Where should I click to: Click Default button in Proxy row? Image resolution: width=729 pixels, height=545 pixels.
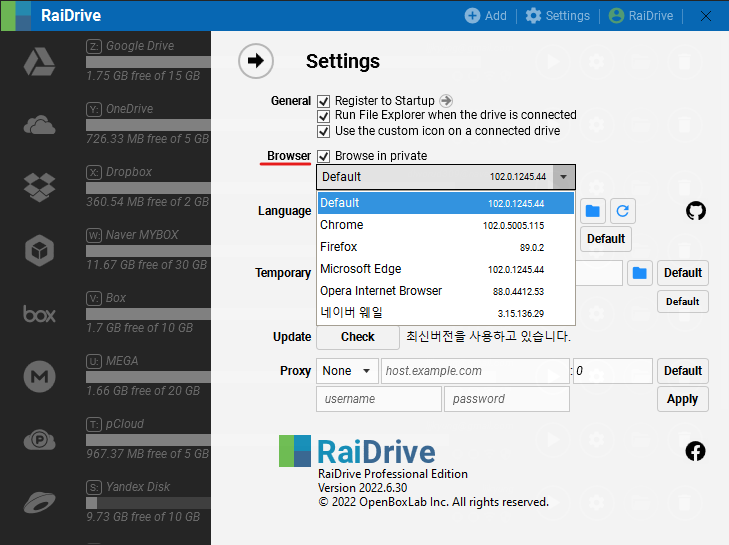(683, 371)
